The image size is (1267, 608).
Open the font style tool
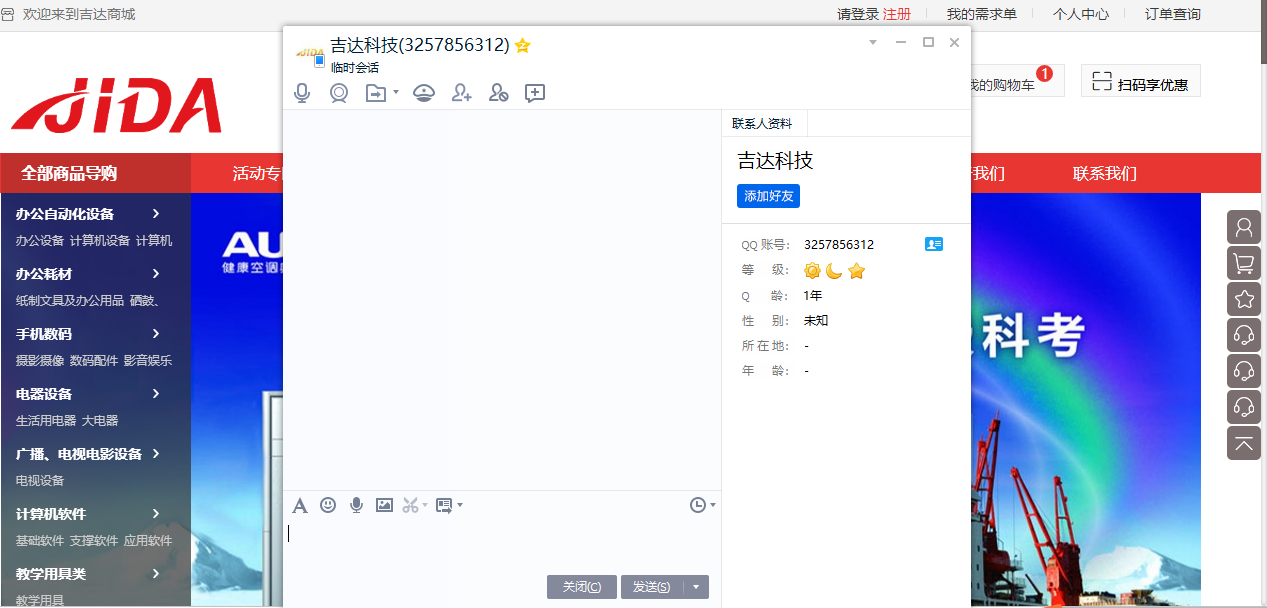pos(299,505)
